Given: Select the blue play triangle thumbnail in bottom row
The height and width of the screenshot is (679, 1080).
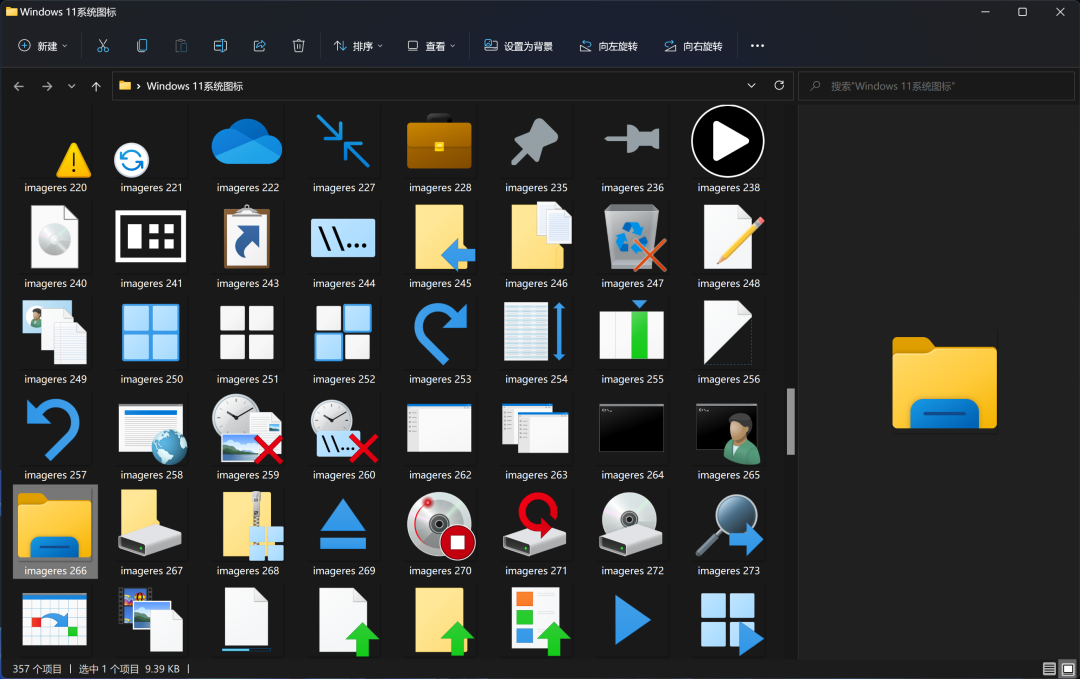Looking at the screenshot, I should pos(632,620).
